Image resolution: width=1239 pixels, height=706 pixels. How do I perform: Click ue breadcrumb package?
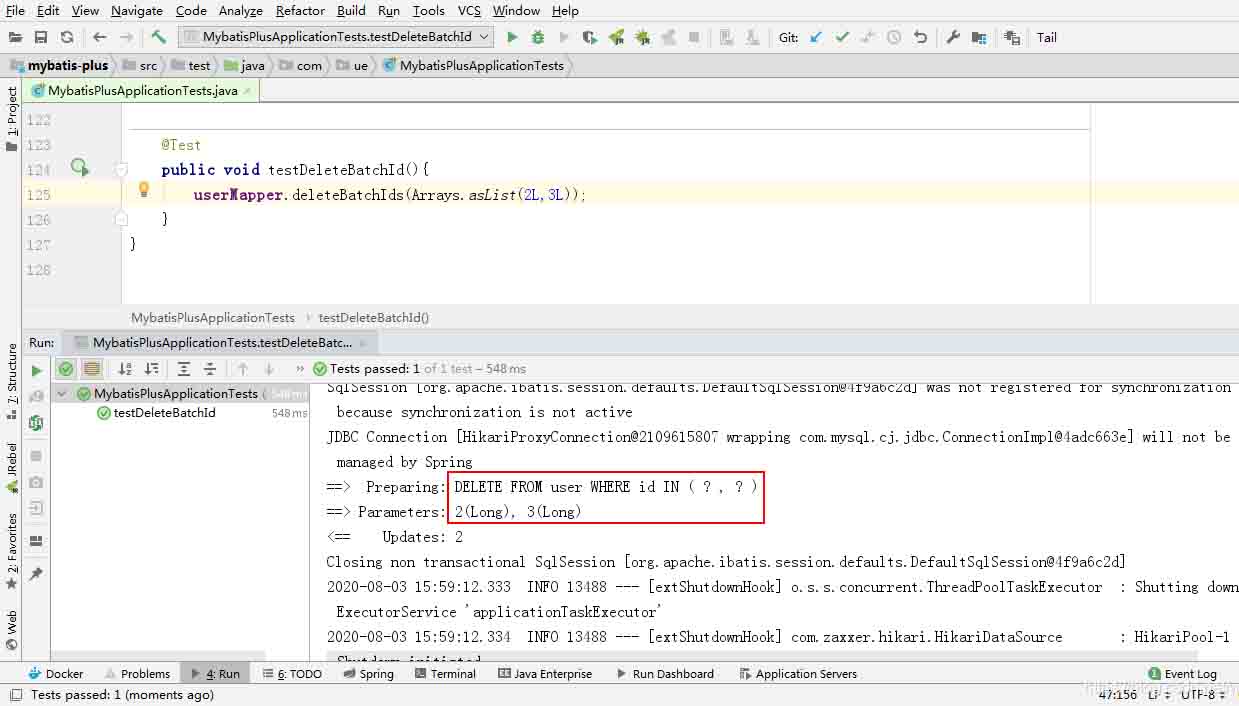click(353, 65)
